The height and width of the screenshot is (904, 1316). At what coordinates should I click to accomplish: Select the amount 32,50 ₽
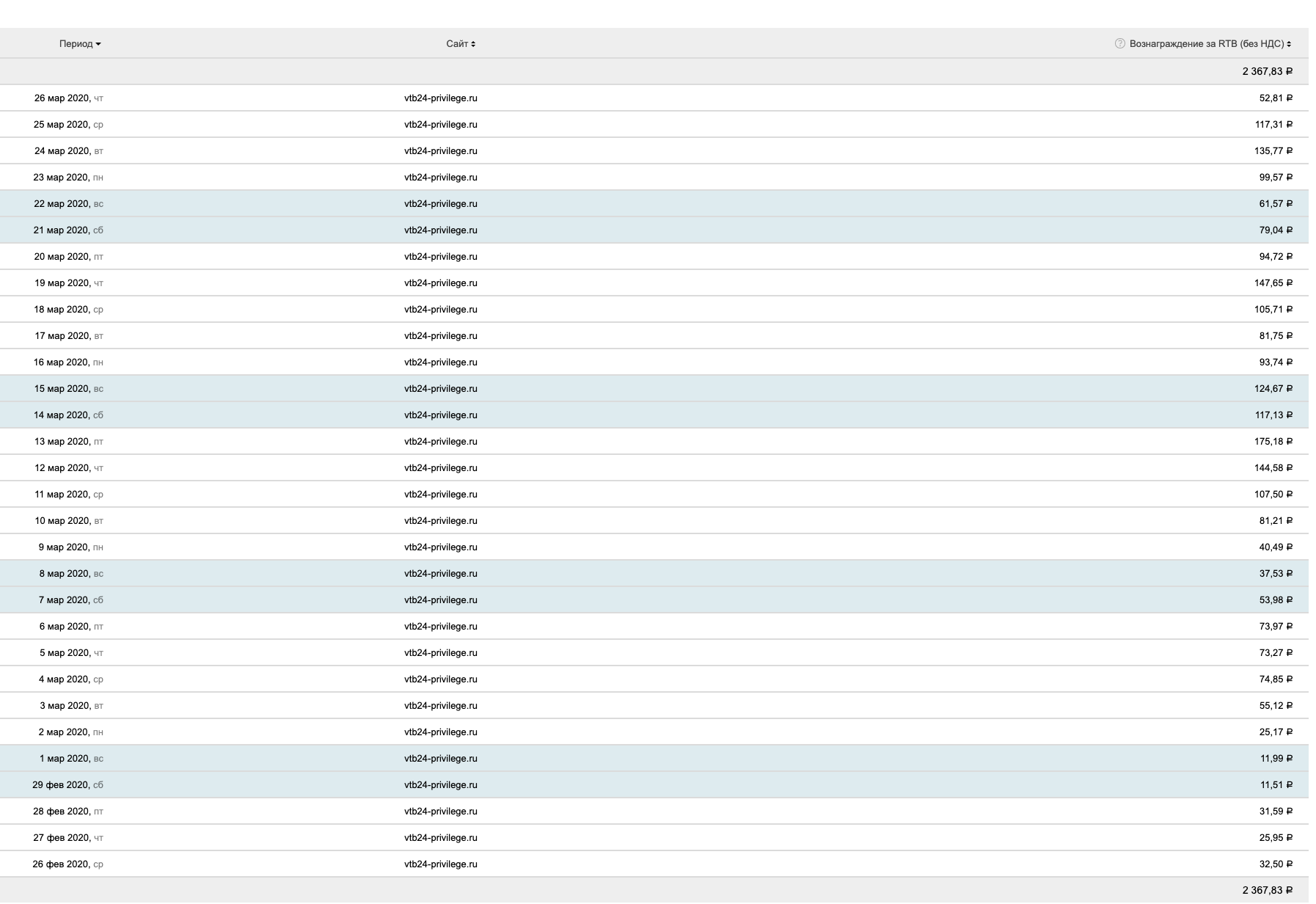click(1276, 864)
